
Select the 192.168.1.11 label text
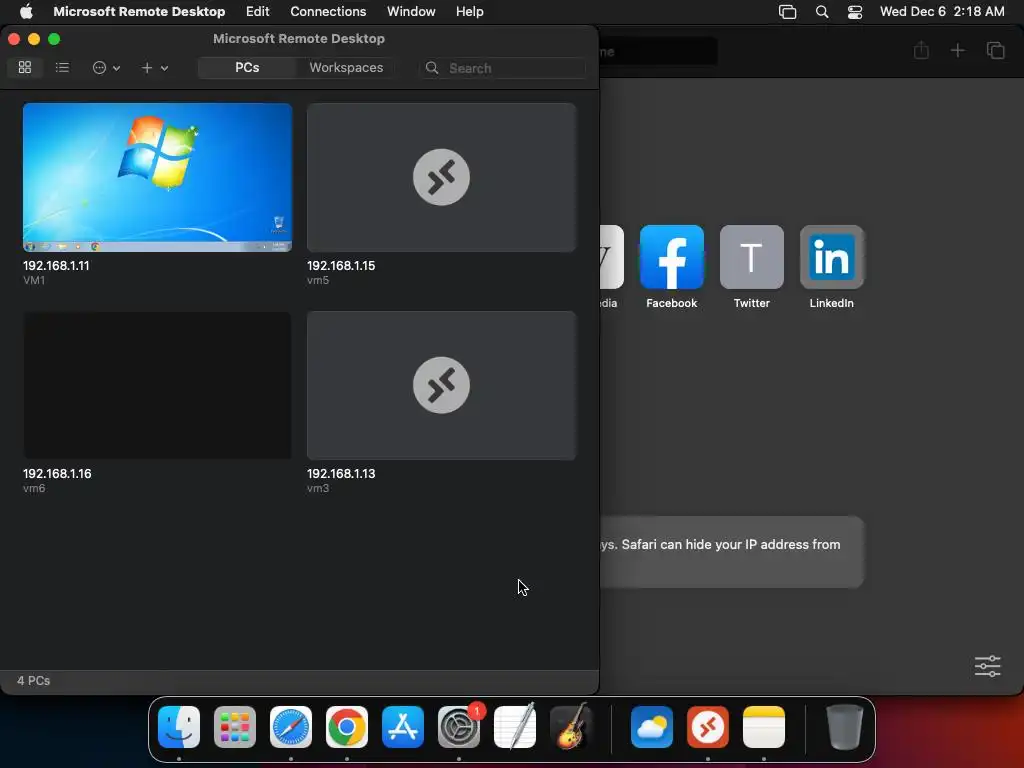(x=56, y=266)
